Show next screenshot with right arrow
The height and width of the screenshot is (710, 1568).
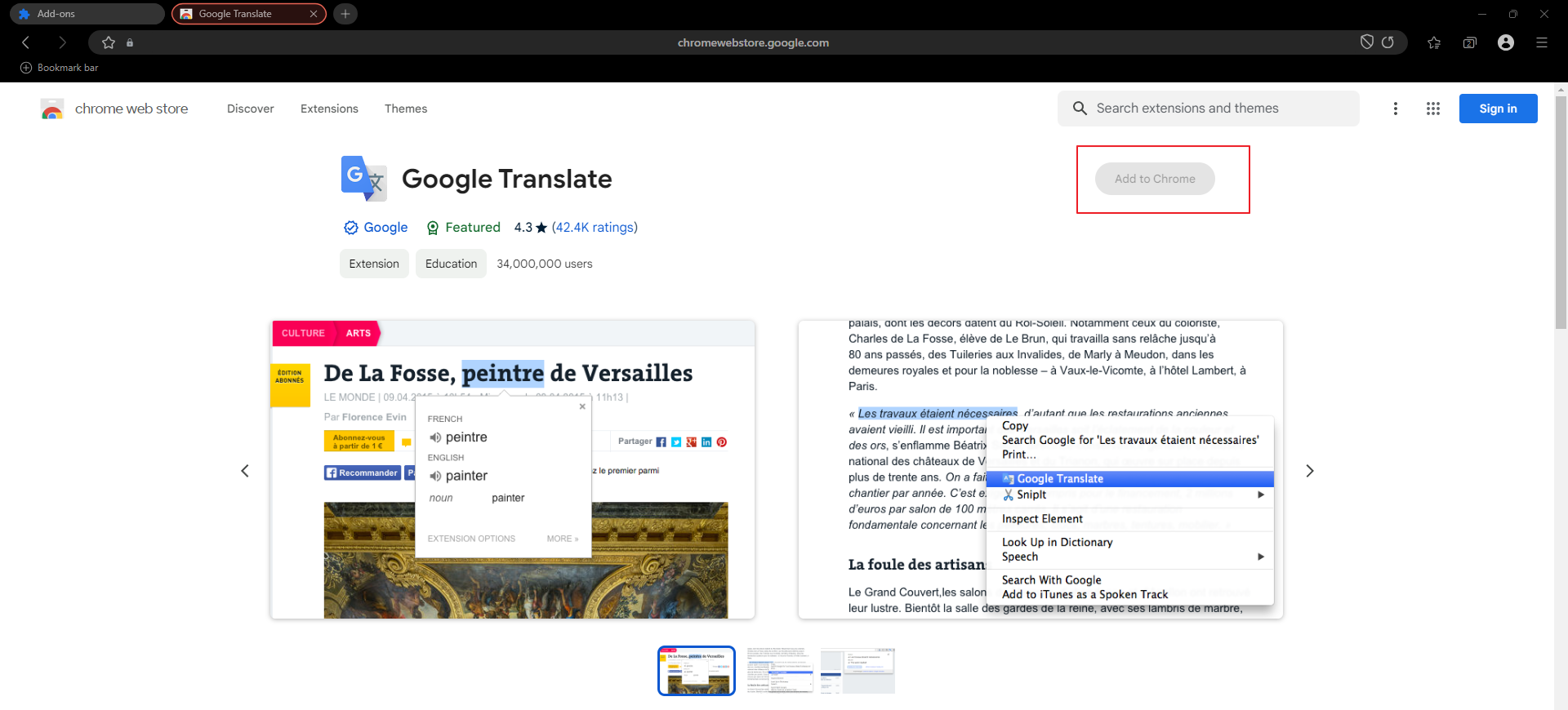(x=1310, y=471)
